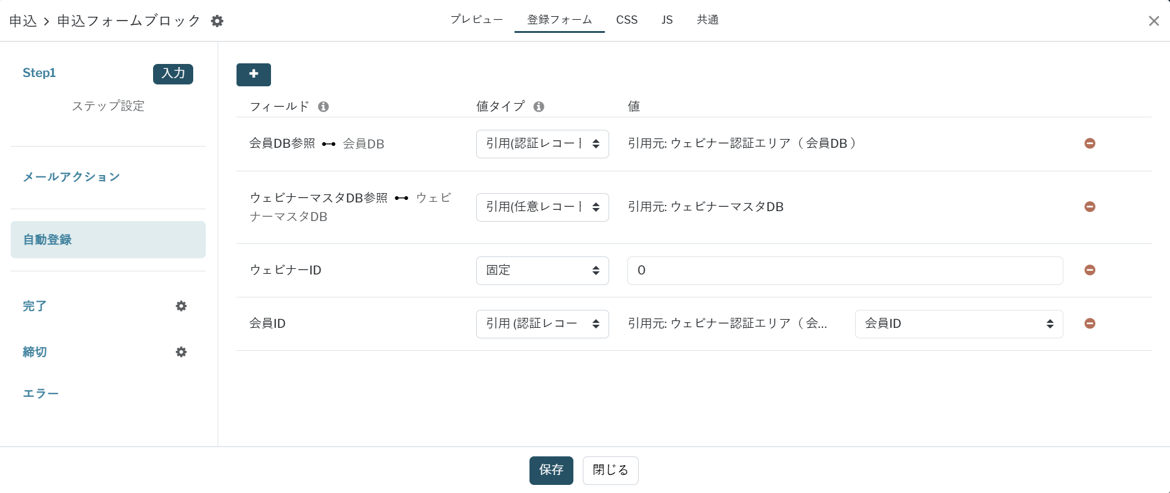Click info icon next to フィールド header
The image size is (1170, 493).
point(323,107)
